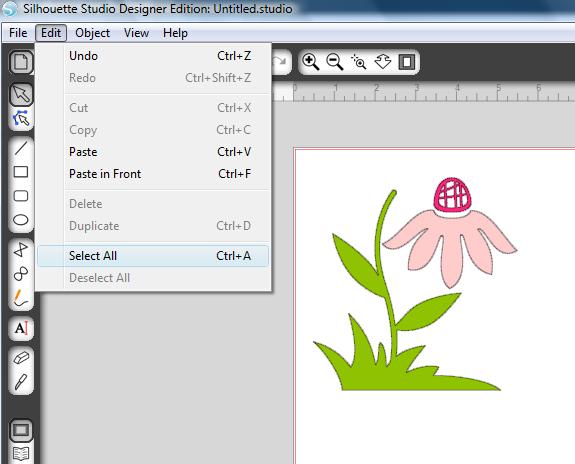
Task: Click the Zoom Out magnifier
Action: [x=335, y=62]
